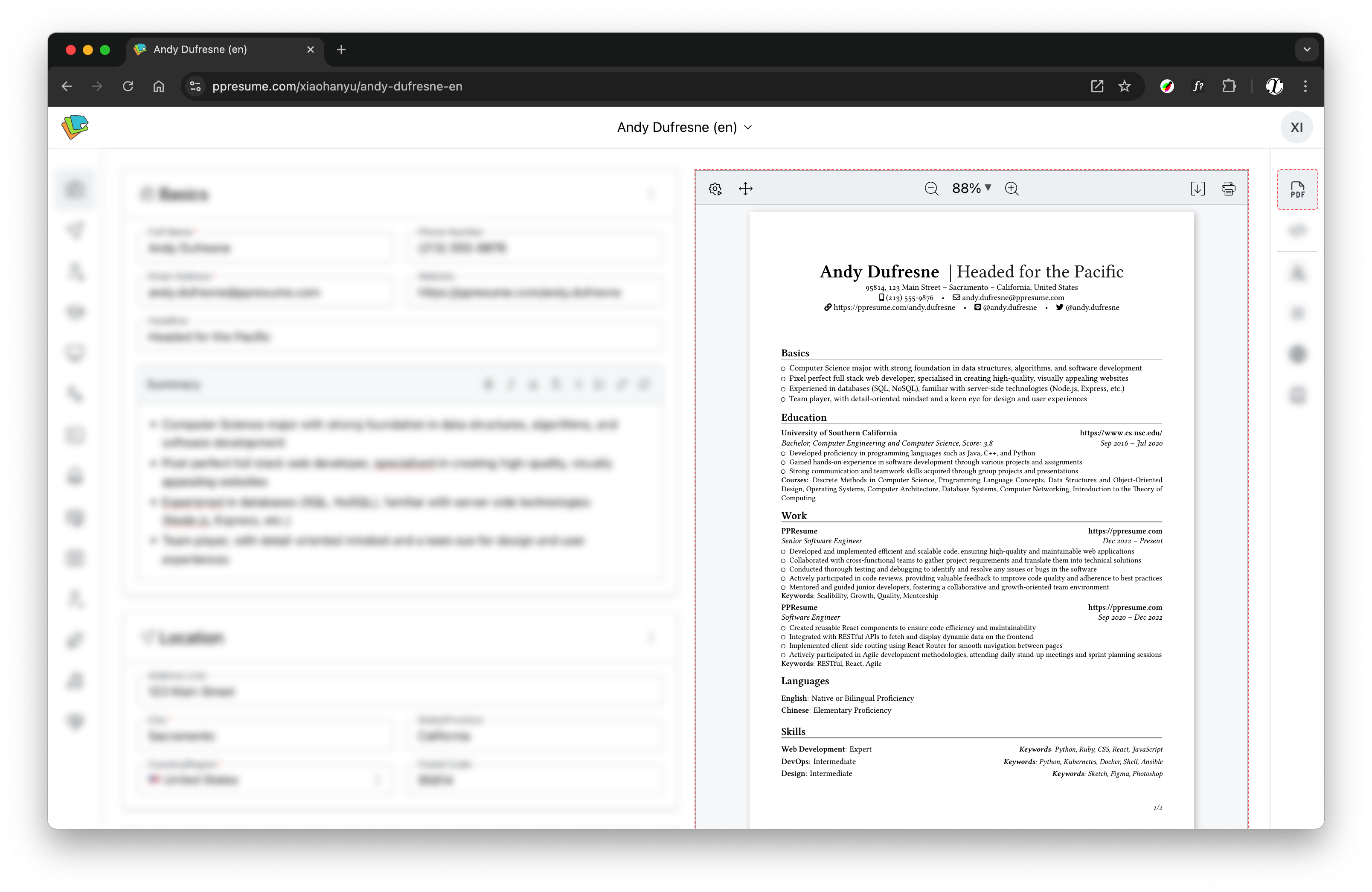The image size is (1372, 892).
Task: Click 'DevOps: Intermediate' skill row
Action: click(818, 761)
